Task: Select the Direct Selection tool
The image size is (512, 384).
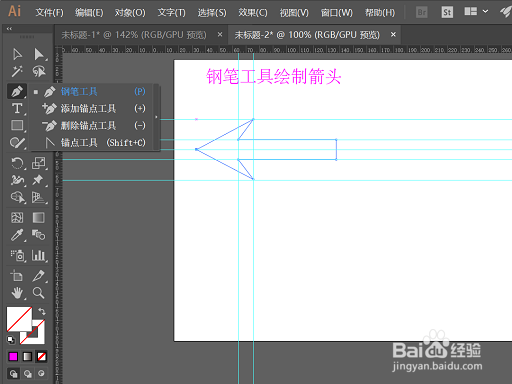Action: [x=39, y=54]
